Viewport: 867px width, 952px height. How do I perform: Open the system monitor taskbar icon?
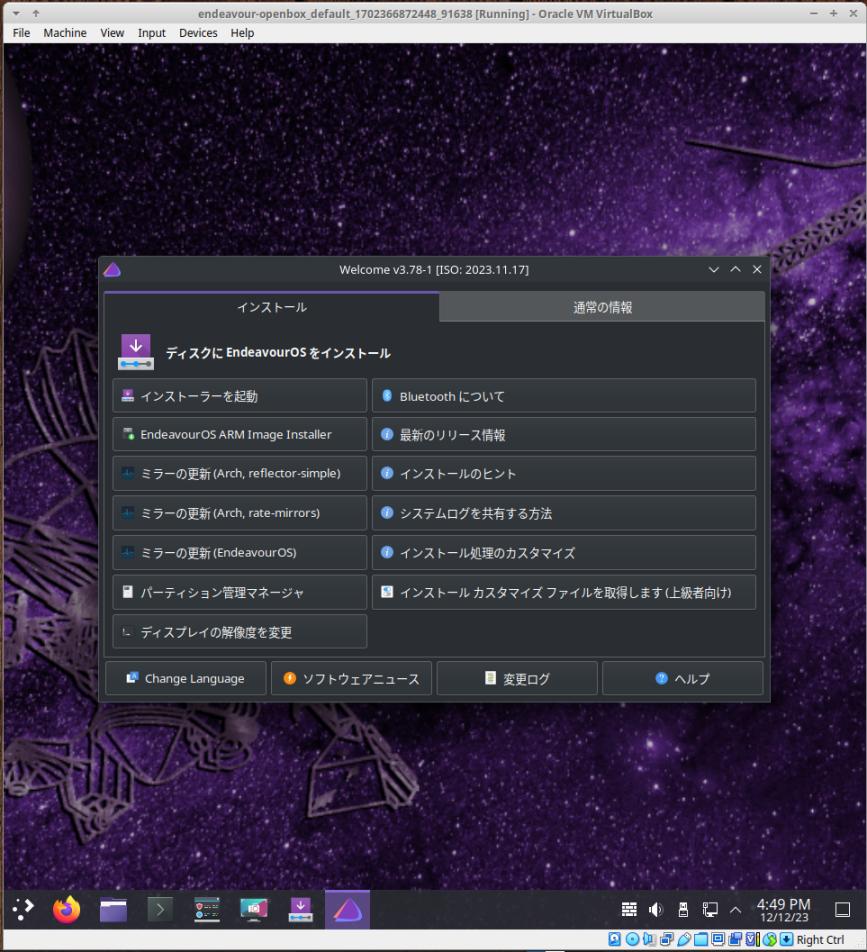pyautogui.click(x=207, y=910)
